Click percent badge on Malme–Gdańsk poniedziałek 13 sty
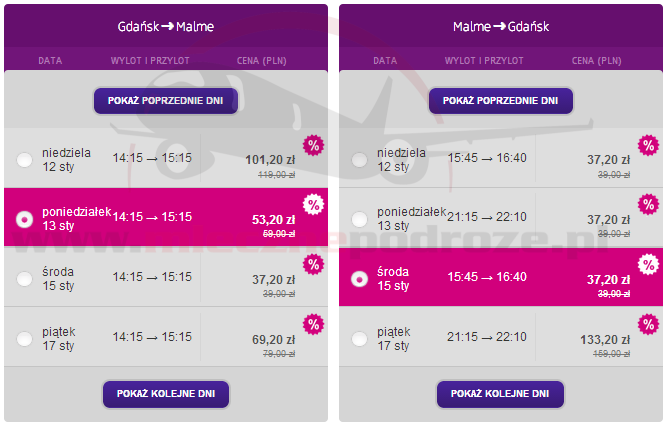 (648, 206)
